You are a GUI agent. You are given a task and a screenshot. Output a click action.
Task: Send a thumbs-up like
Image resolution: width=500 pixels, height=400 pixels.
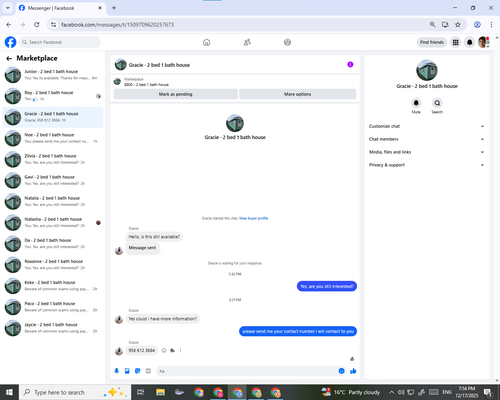(x=353, y=371)
